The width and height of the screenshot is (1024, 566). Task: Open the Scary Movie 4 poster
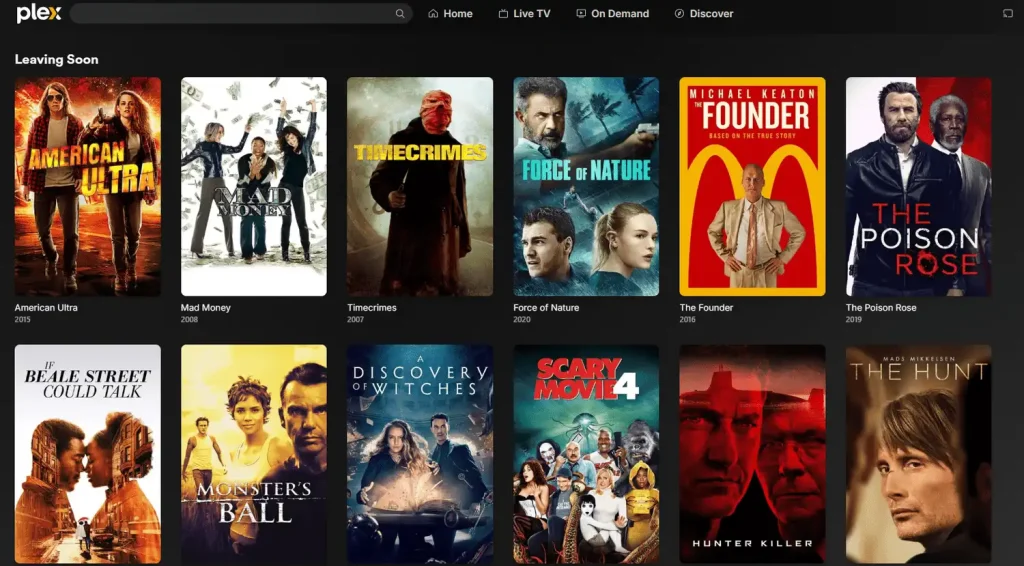point(586,454)
